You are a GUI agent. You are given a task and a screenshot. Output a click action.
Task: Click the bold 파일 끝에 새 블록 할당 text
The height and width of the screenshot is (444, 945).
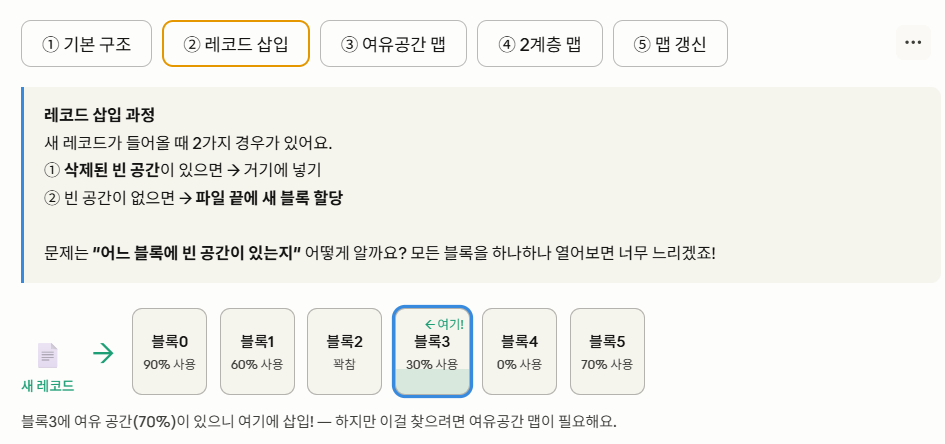[x=269, y=199]
